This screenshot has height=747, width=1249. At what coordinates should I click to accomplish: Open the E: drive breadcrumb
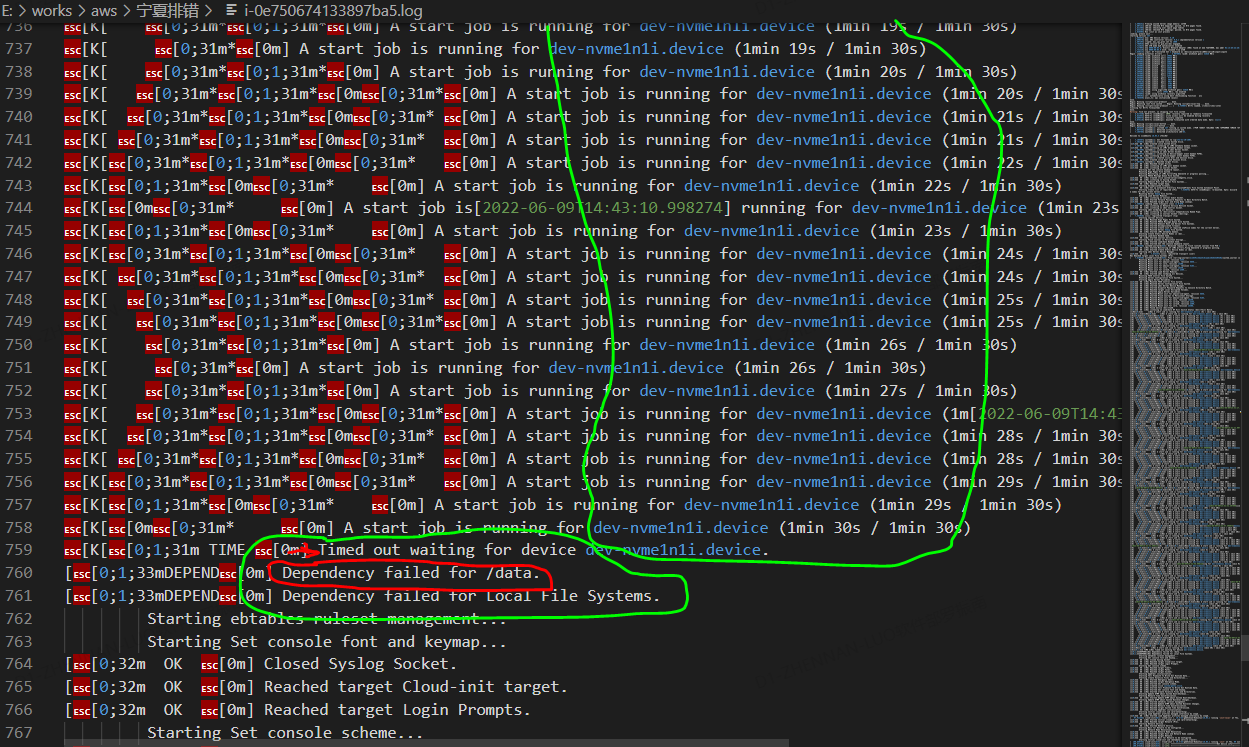pyautogui.click(x=7, y=10)
